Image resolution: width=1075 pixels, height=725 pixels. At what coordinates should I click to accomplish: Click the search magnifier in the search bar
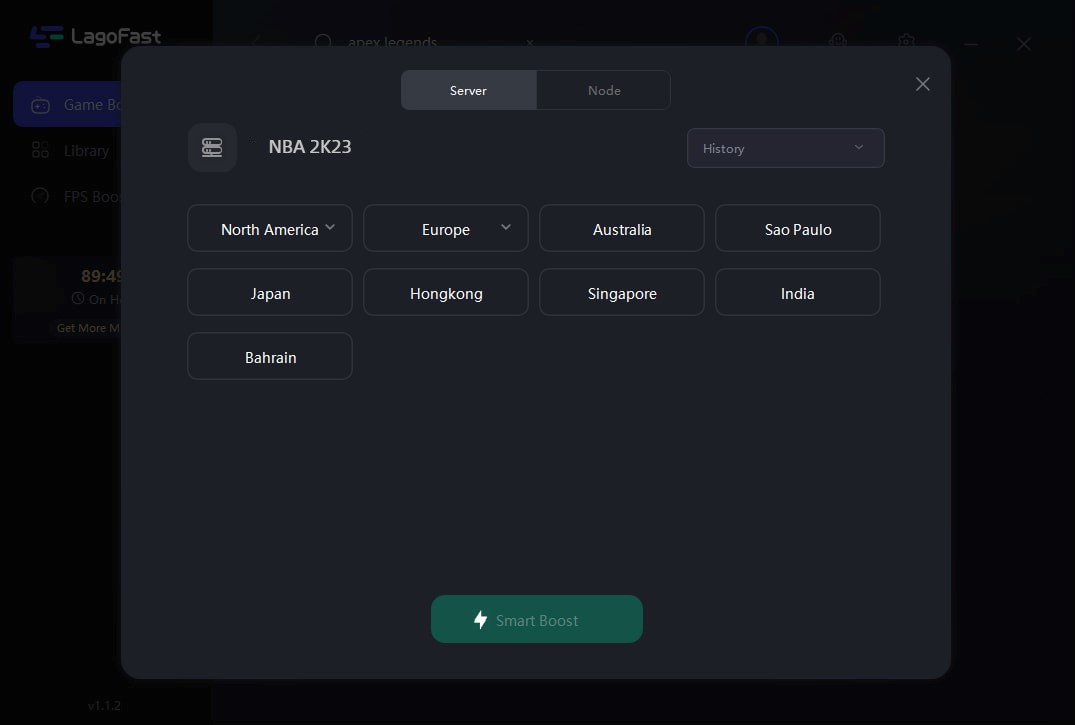pos(323,43)
